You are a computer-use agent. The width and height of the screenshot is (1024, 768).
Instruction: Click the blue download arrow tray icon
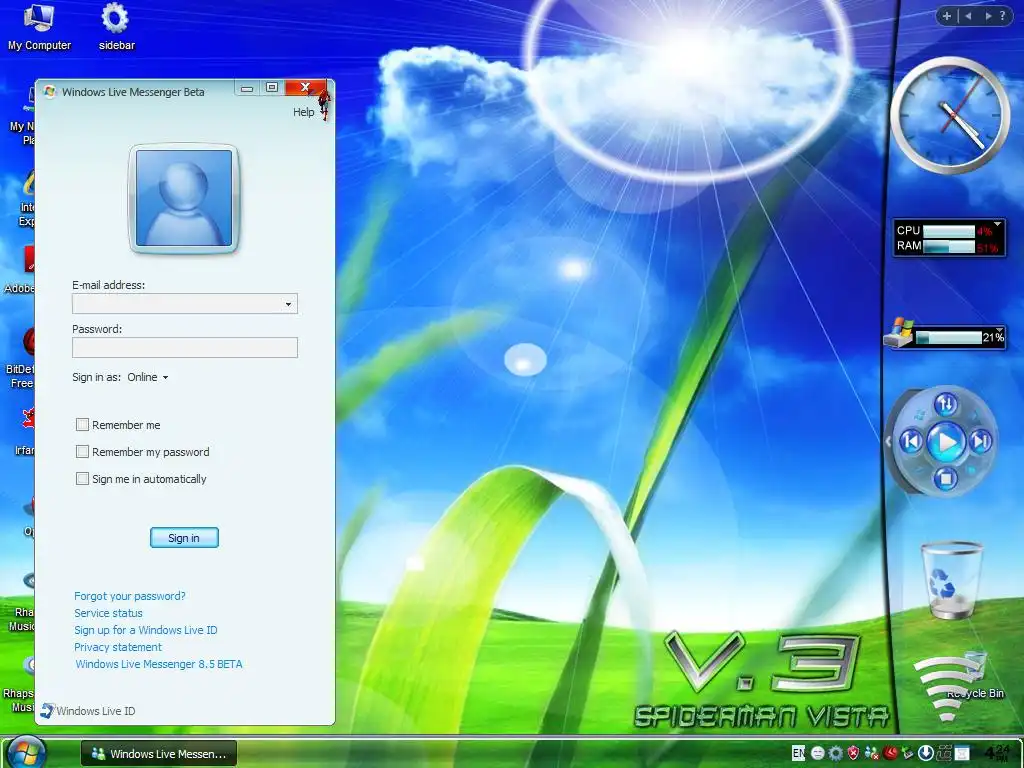coord(925,753)
